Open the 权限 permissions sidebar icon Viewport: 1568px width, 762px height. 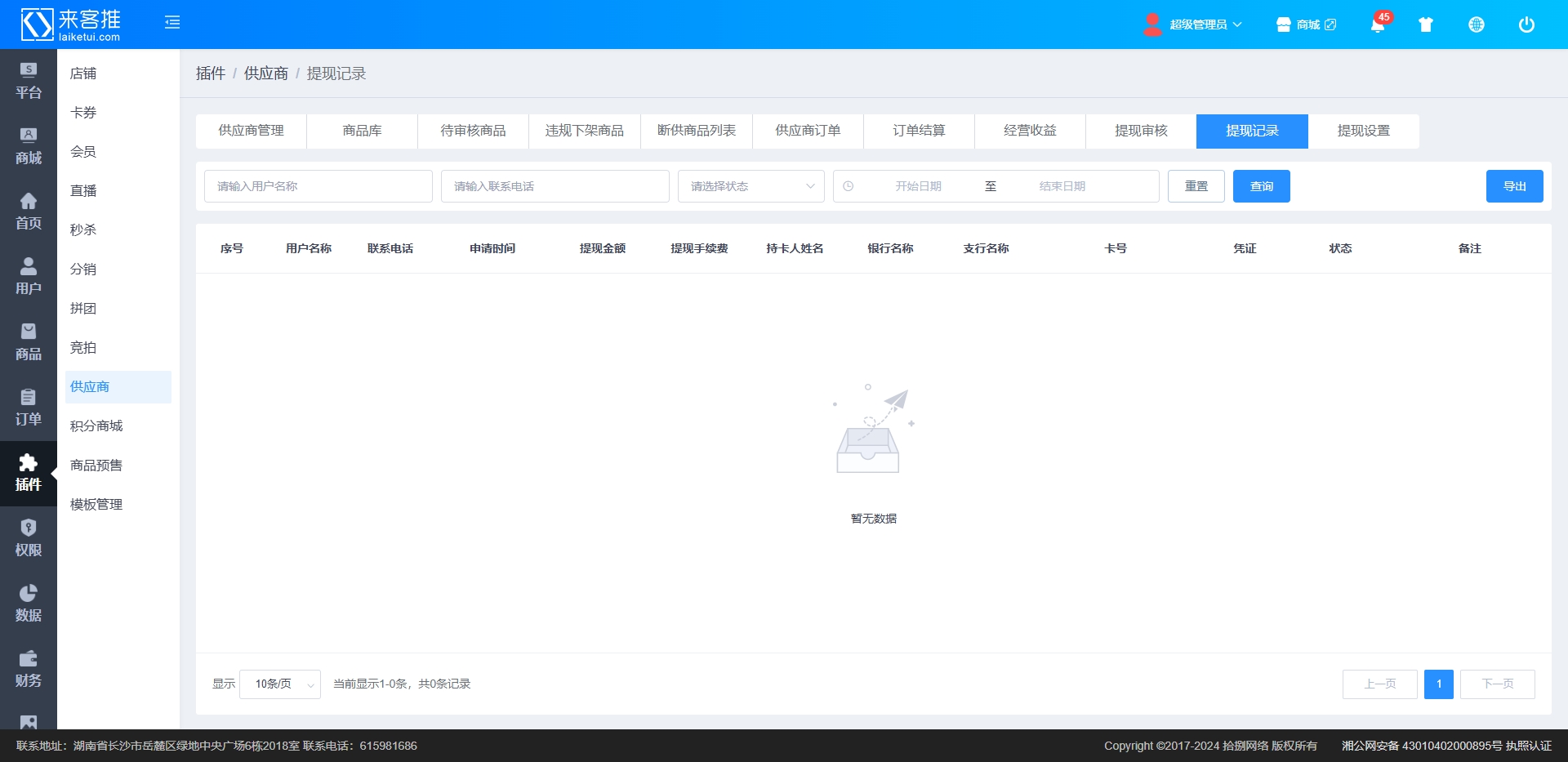(x=29, y=538)
